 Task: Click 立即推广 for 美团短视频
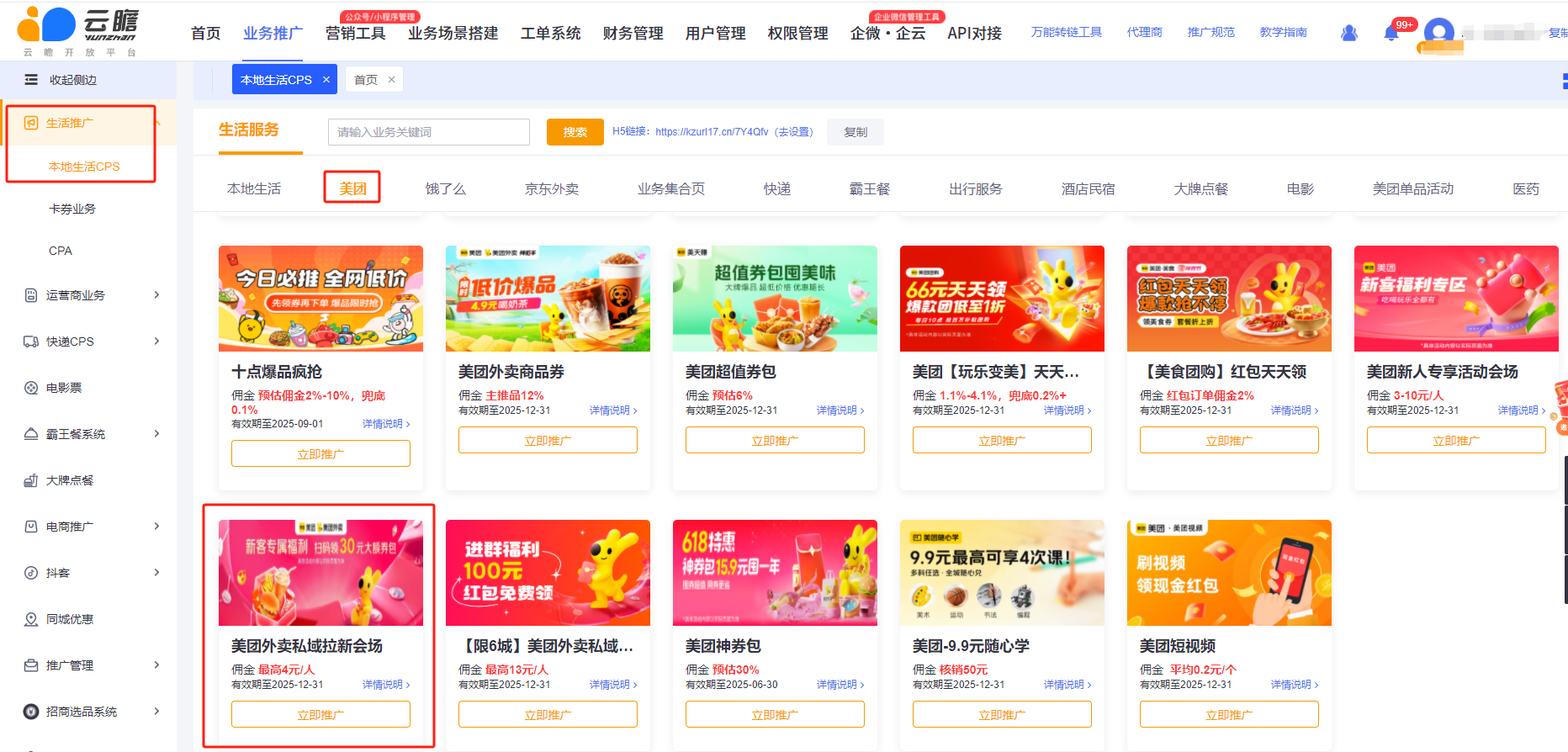point(1229,714)
